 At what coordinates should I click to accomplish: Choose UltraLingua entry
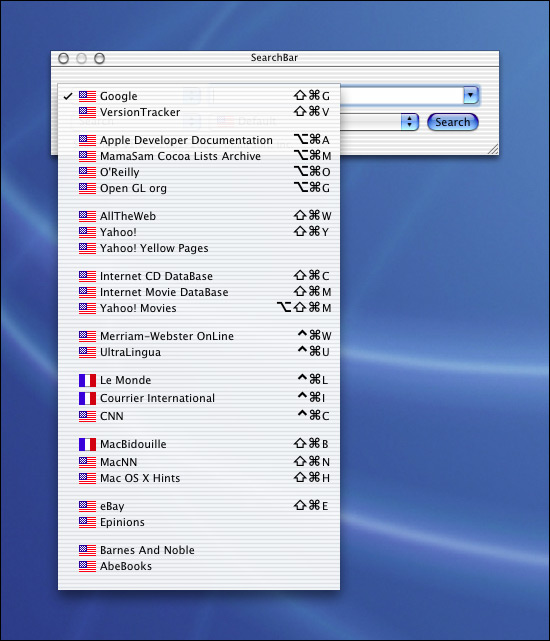coord(199,352)
